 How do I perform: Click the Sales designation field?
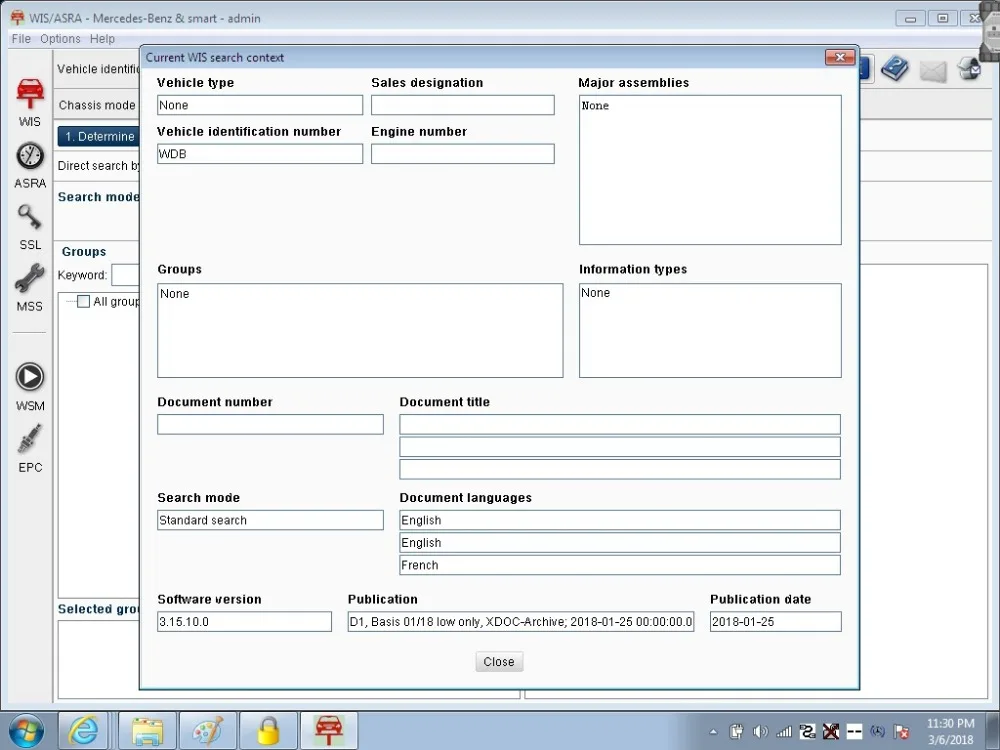coord(462,105)
